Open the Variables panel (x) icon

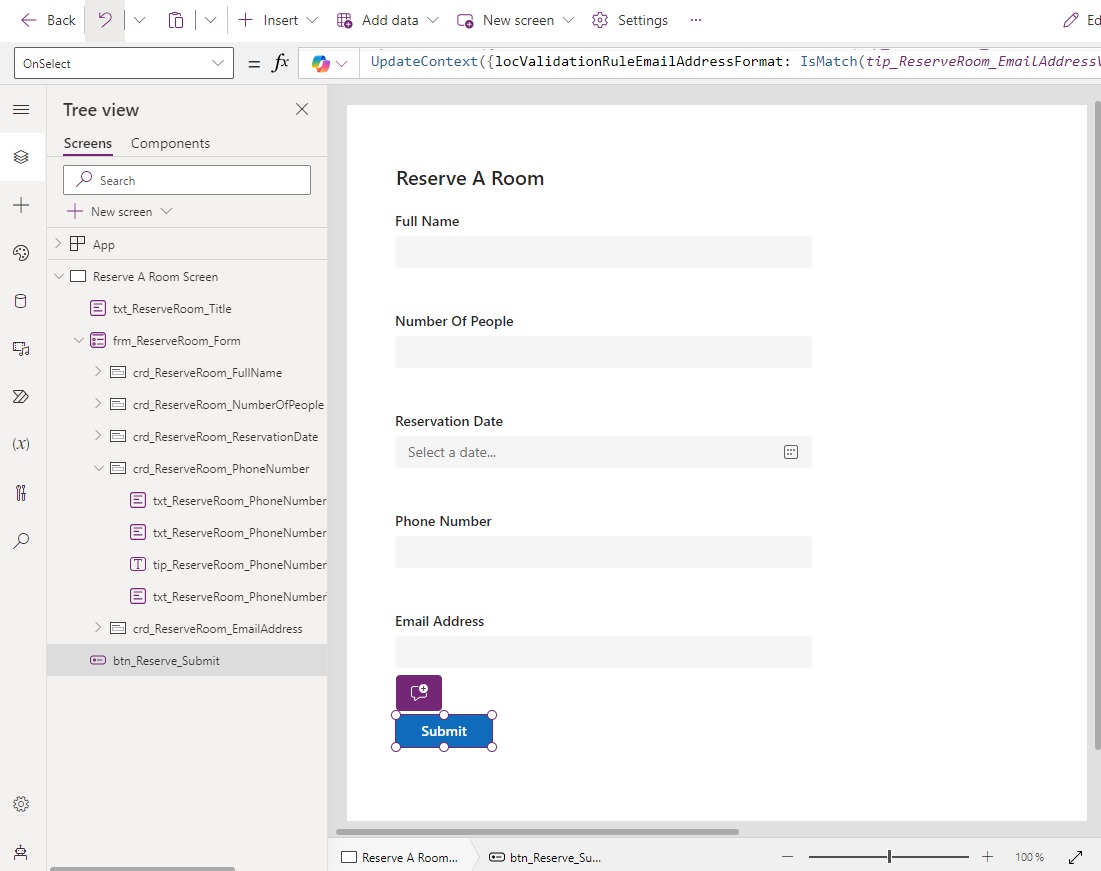(x=21, y=444)
